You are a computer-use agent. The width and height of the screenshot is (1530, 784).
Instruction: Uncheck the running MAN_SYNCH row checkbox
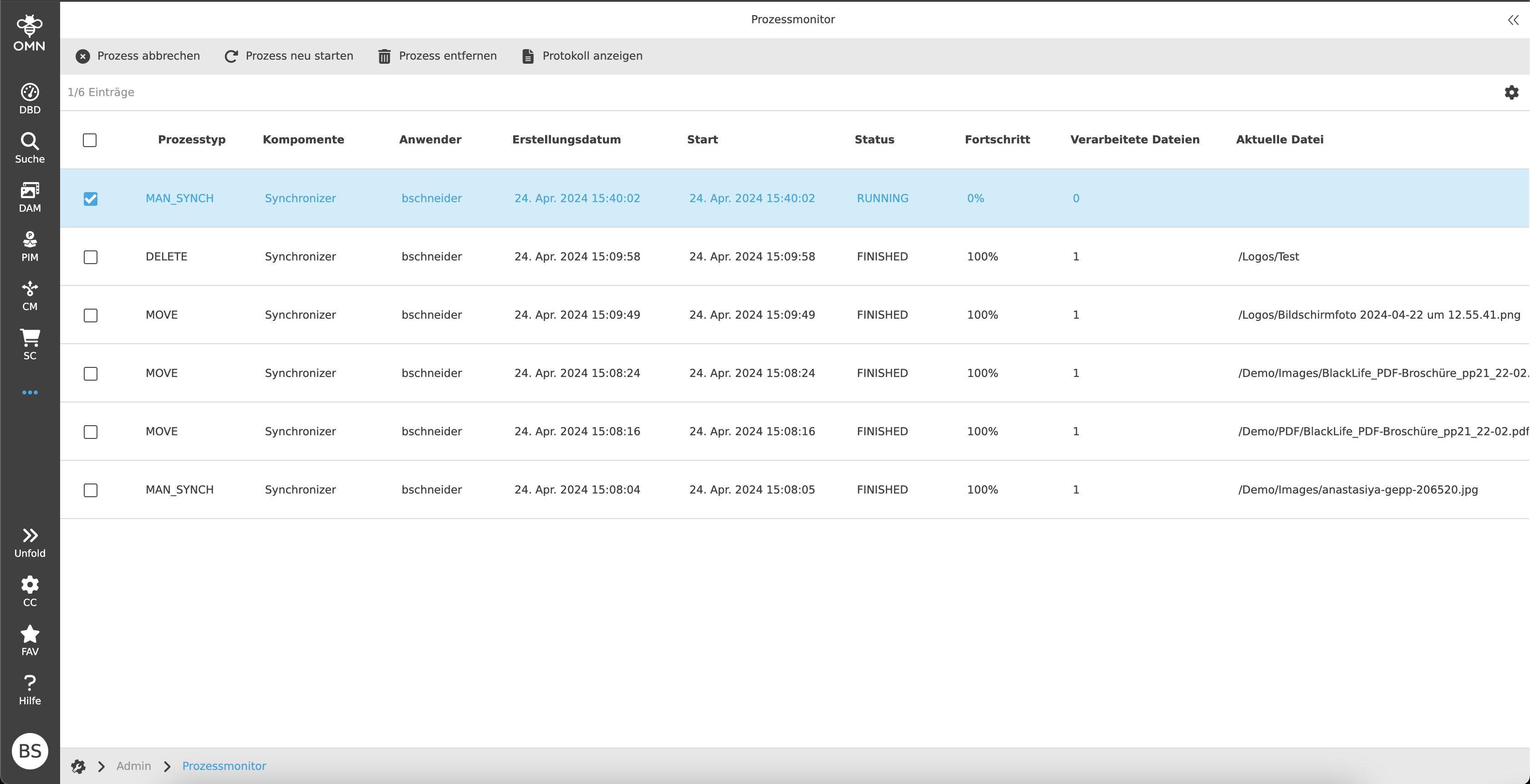point(90,199)
